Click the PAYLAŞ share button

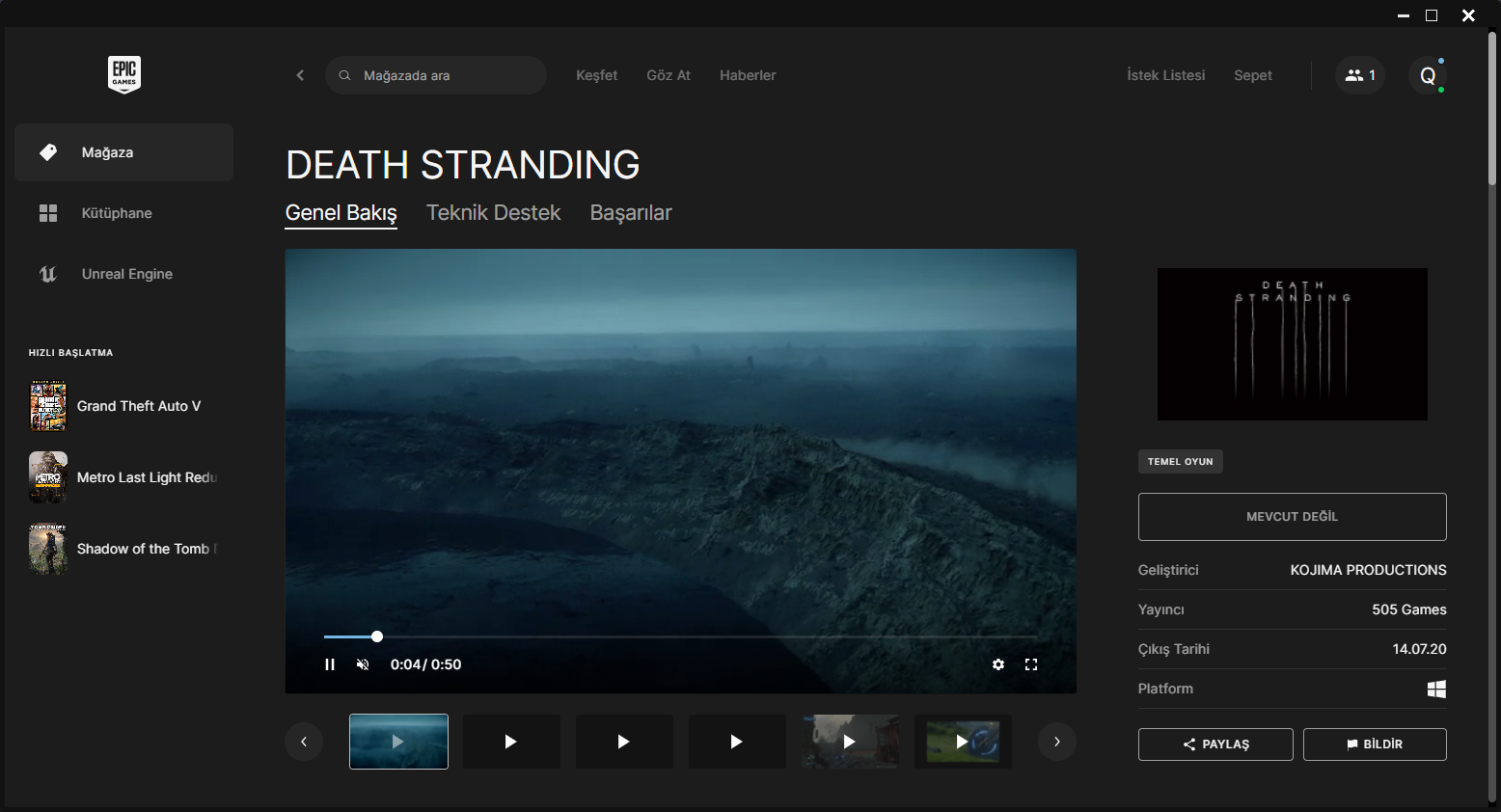tap(1215, 744)
